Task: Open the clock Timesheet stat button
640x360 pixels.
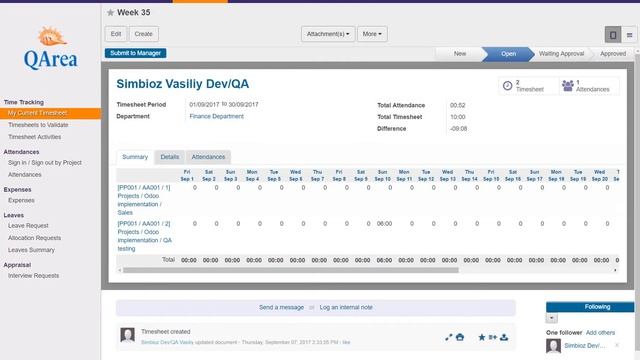Action: [529, 86]
